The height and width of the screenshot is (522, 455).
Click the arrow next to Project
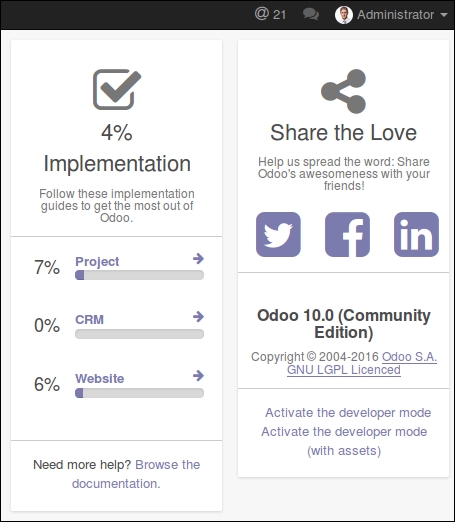click(x=198, y=258)
